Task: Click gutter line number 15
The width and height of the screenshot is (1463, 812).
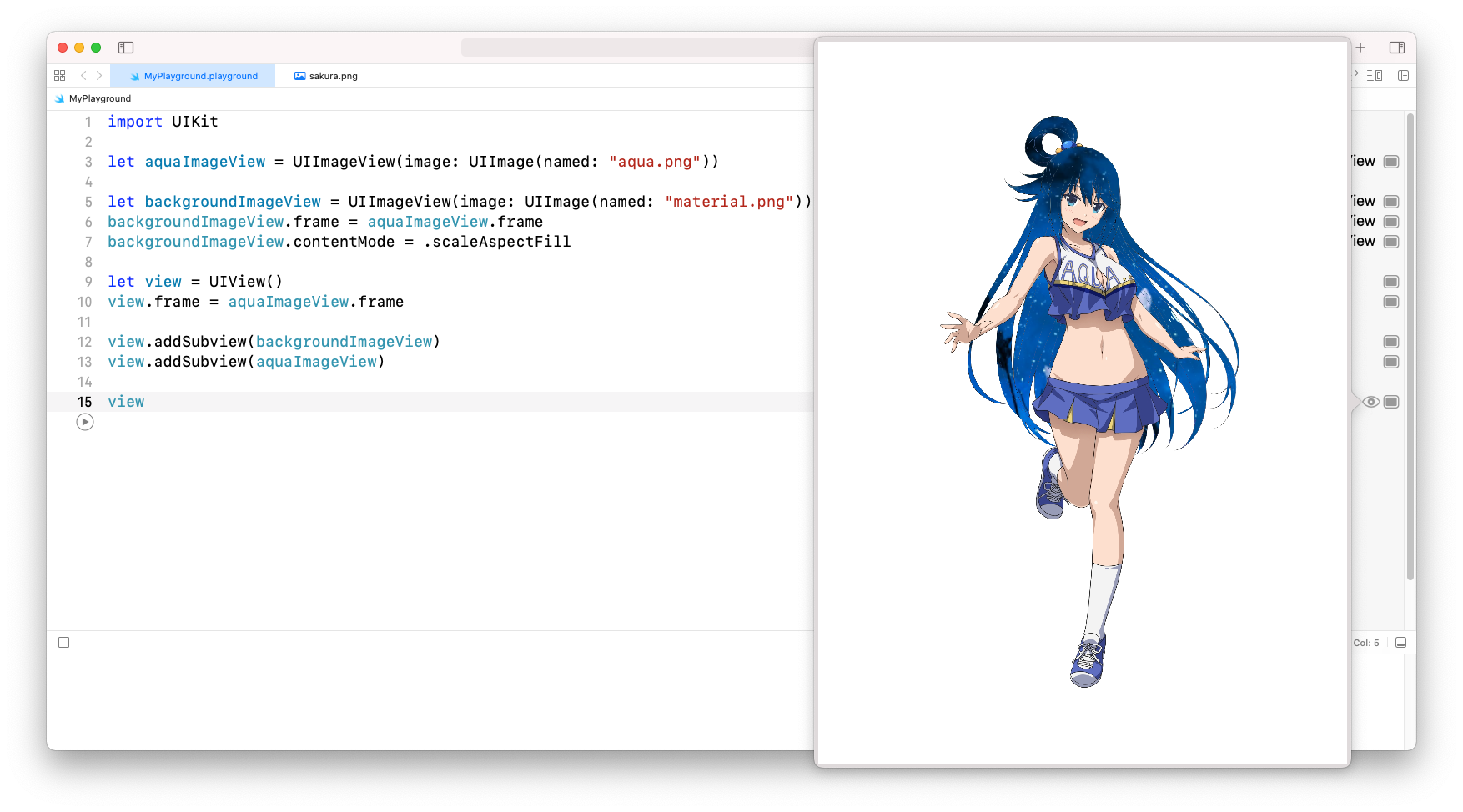Action: coord(85,402)
